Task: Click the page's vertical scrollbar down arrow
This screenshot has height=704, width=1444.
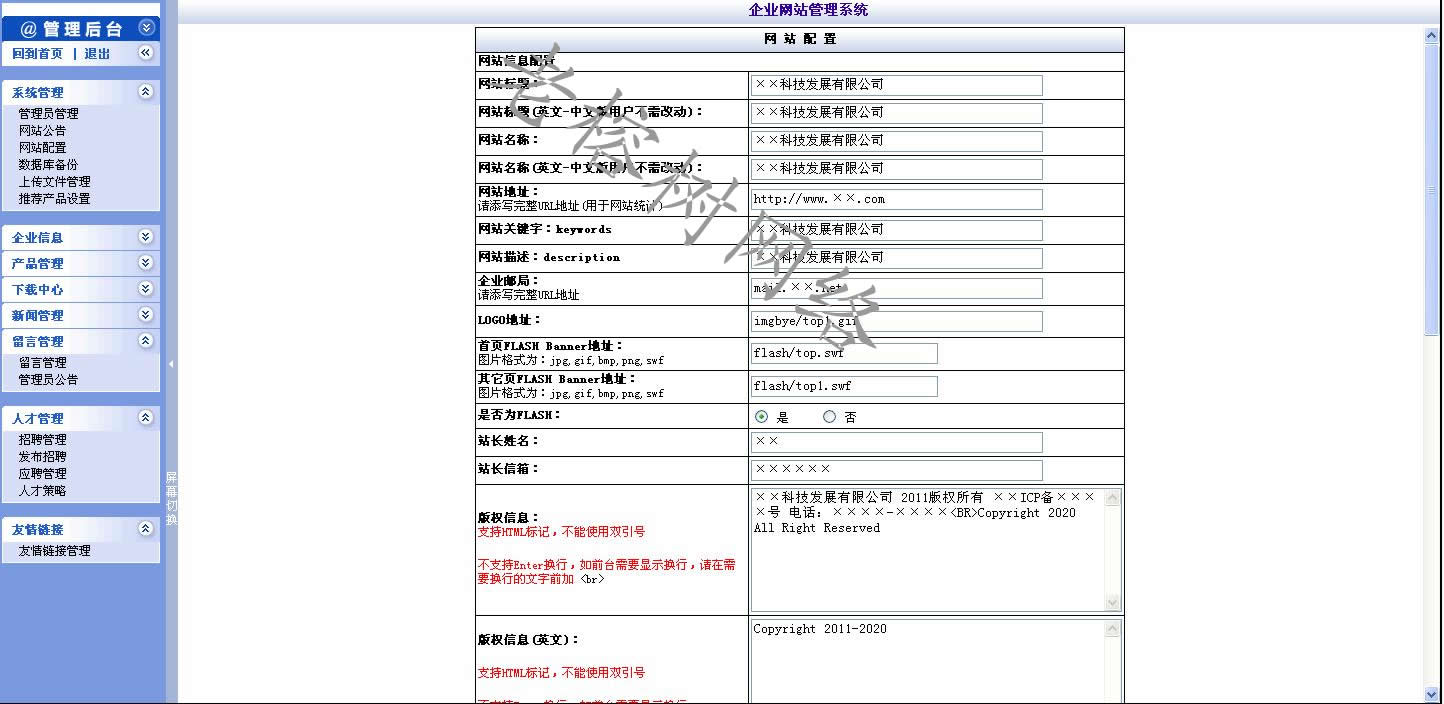Action: (1431, 694)
